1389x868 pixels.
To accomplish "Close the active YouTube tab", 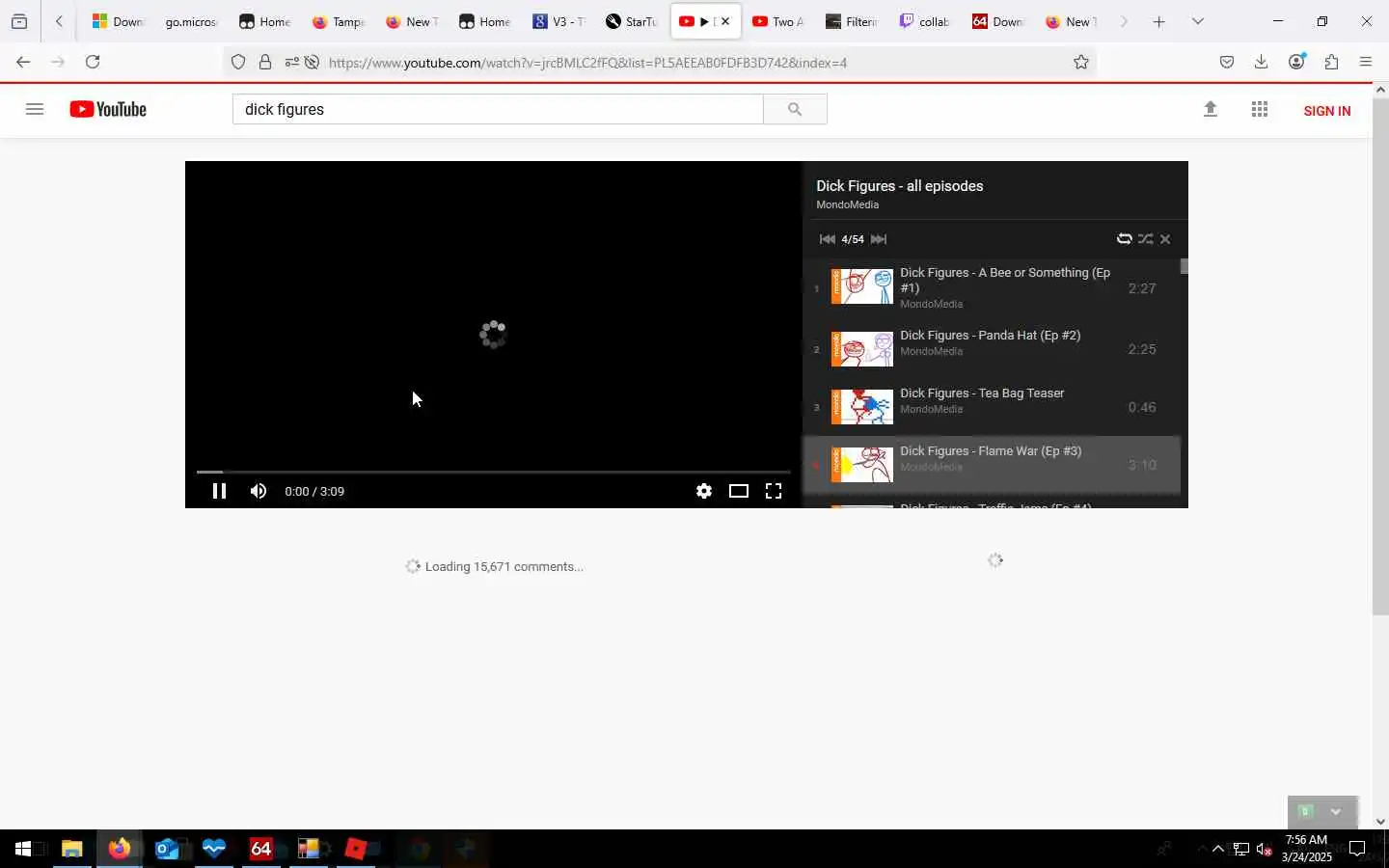I will point(725,21).
